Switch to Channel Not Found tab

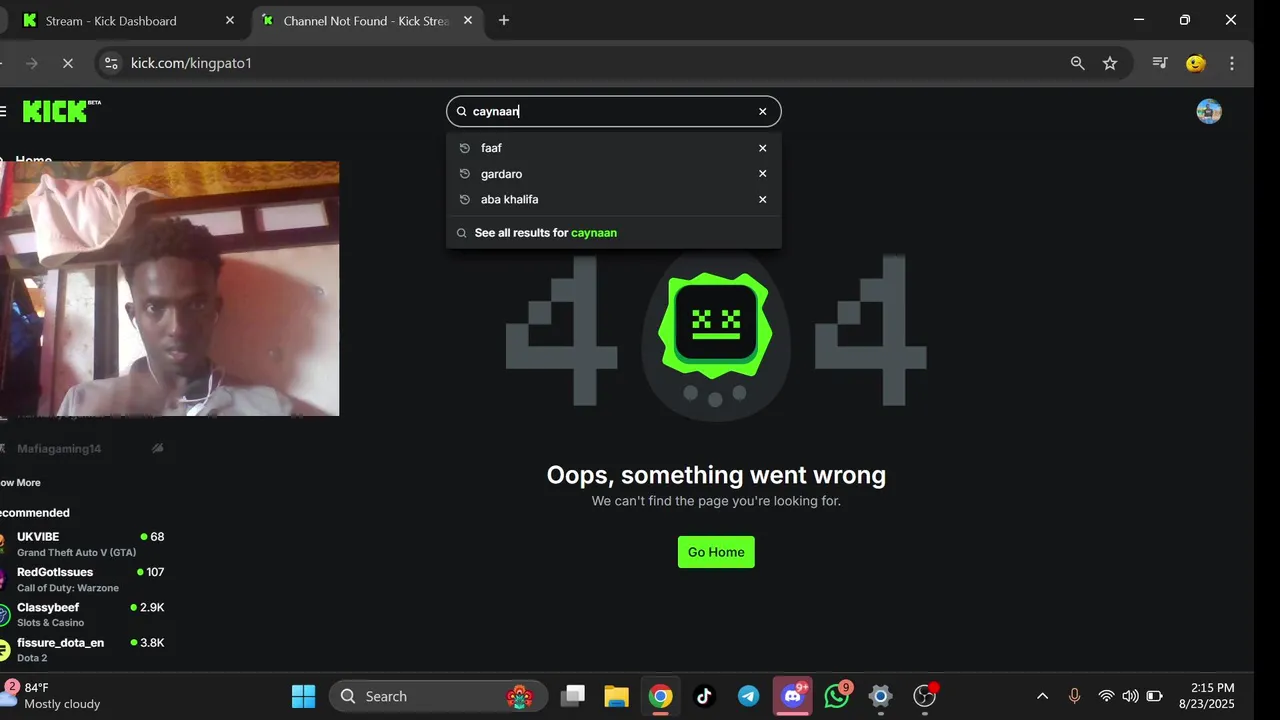coord(365,21)
